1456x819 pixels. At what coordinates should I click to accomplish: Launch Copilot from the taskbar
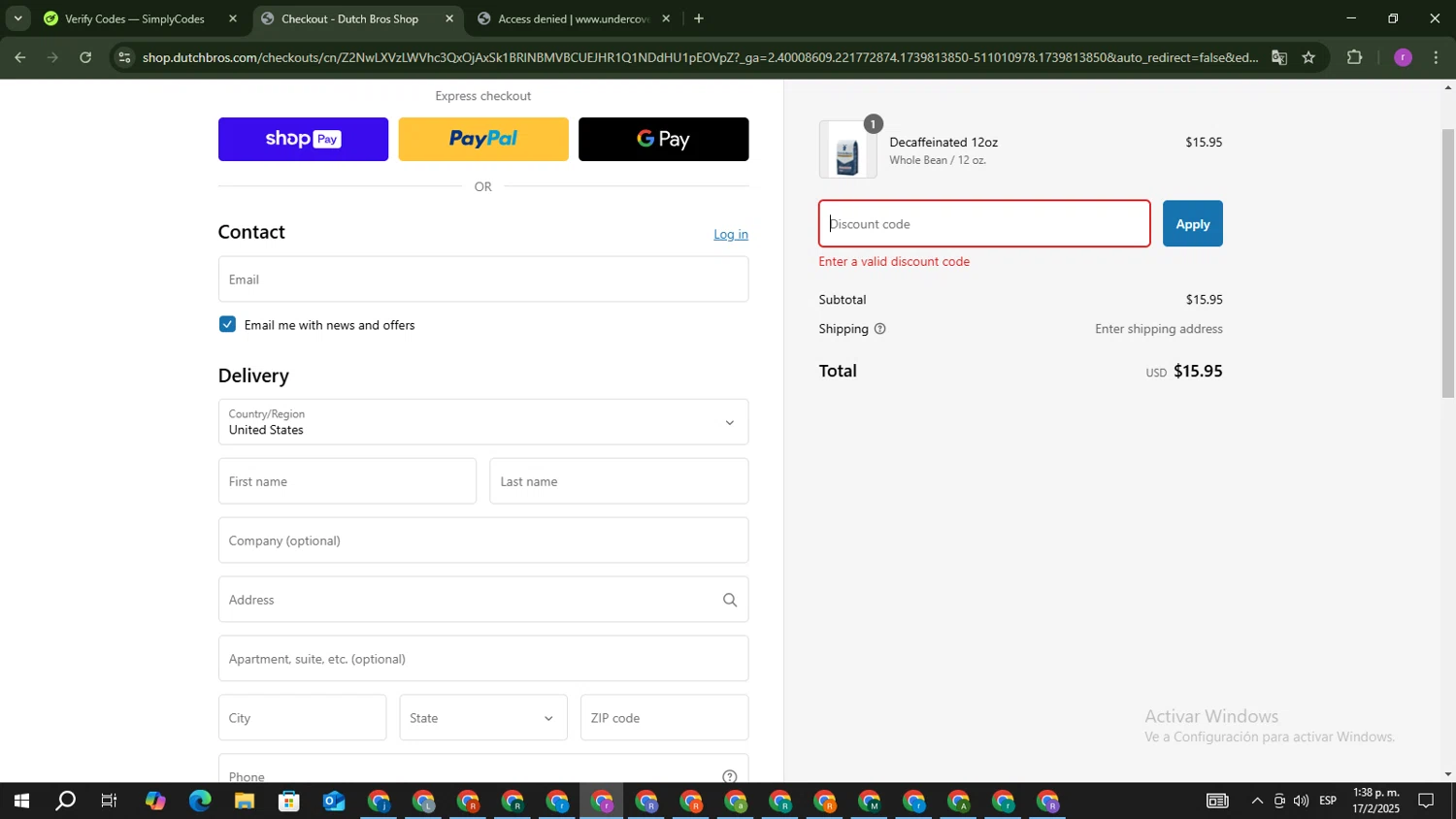tap(155, 802)
